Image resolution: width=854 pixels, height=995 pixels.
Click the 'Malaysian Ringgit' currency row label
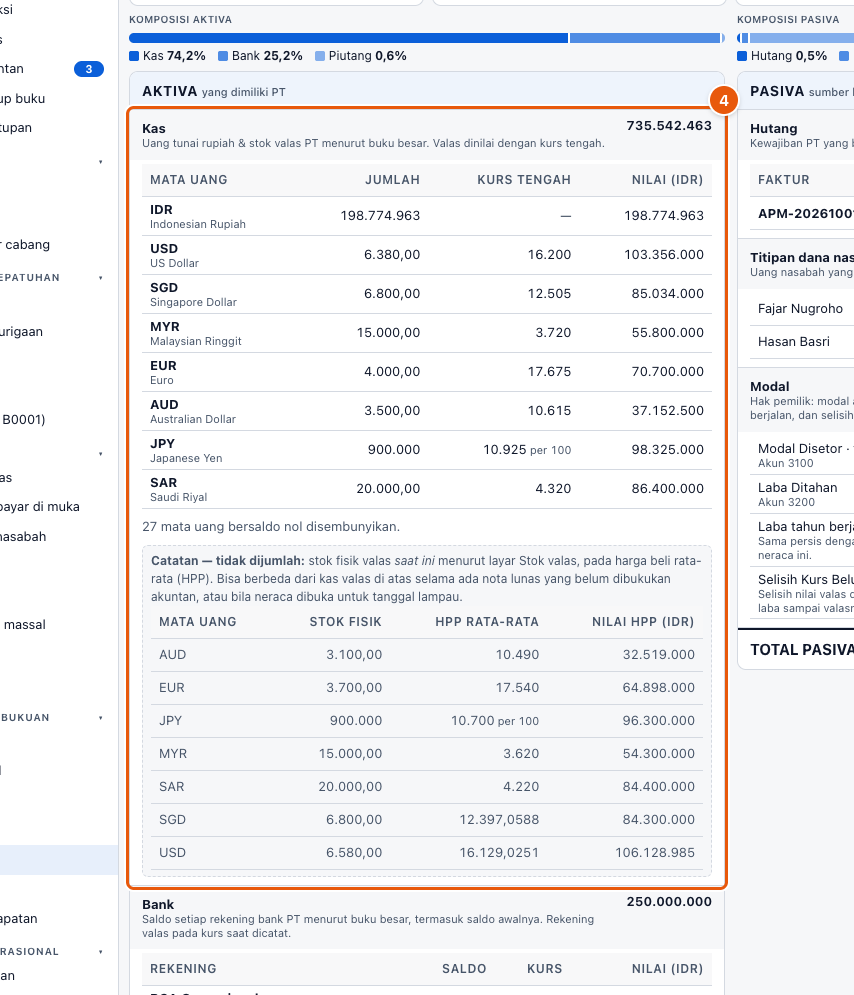[x=195, y=341]
